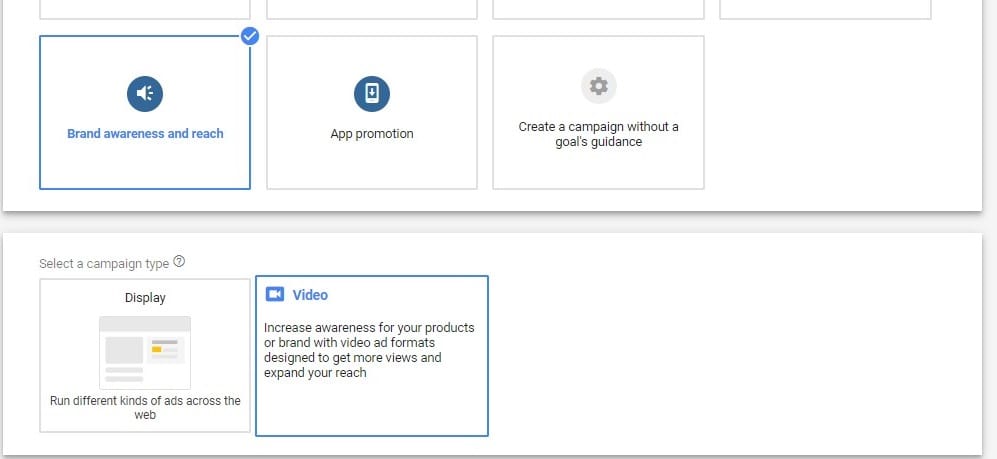The height and width of the screenshot is (459, 997).
Task: Open help beside Select a campaign type
Action: point(179,262)
